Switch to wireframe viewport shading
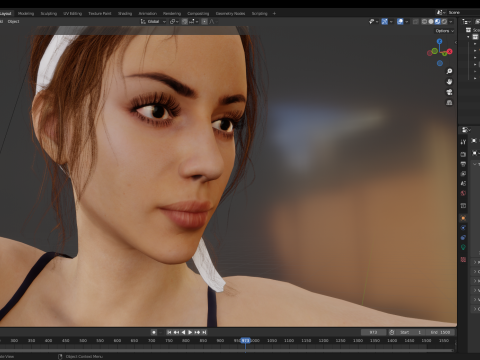The image size is (480, 360). point(424,21)
